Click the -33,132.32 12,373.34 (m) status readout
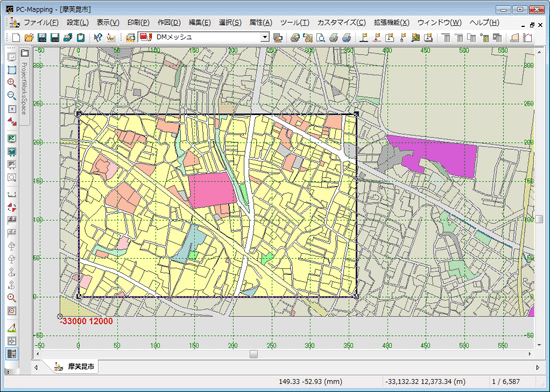 (425, 382)
